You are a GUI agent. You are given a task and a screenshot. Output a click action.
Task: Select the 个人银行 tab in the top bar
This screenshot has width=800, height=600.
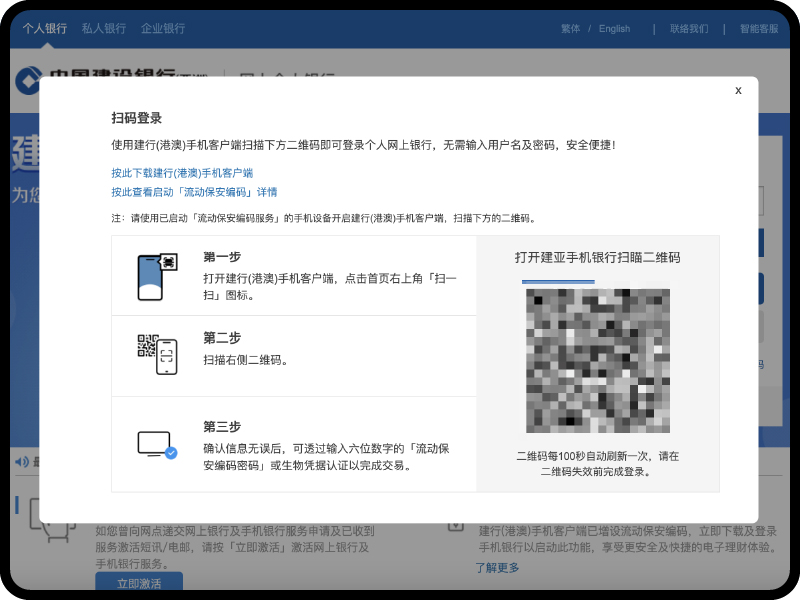45,29
